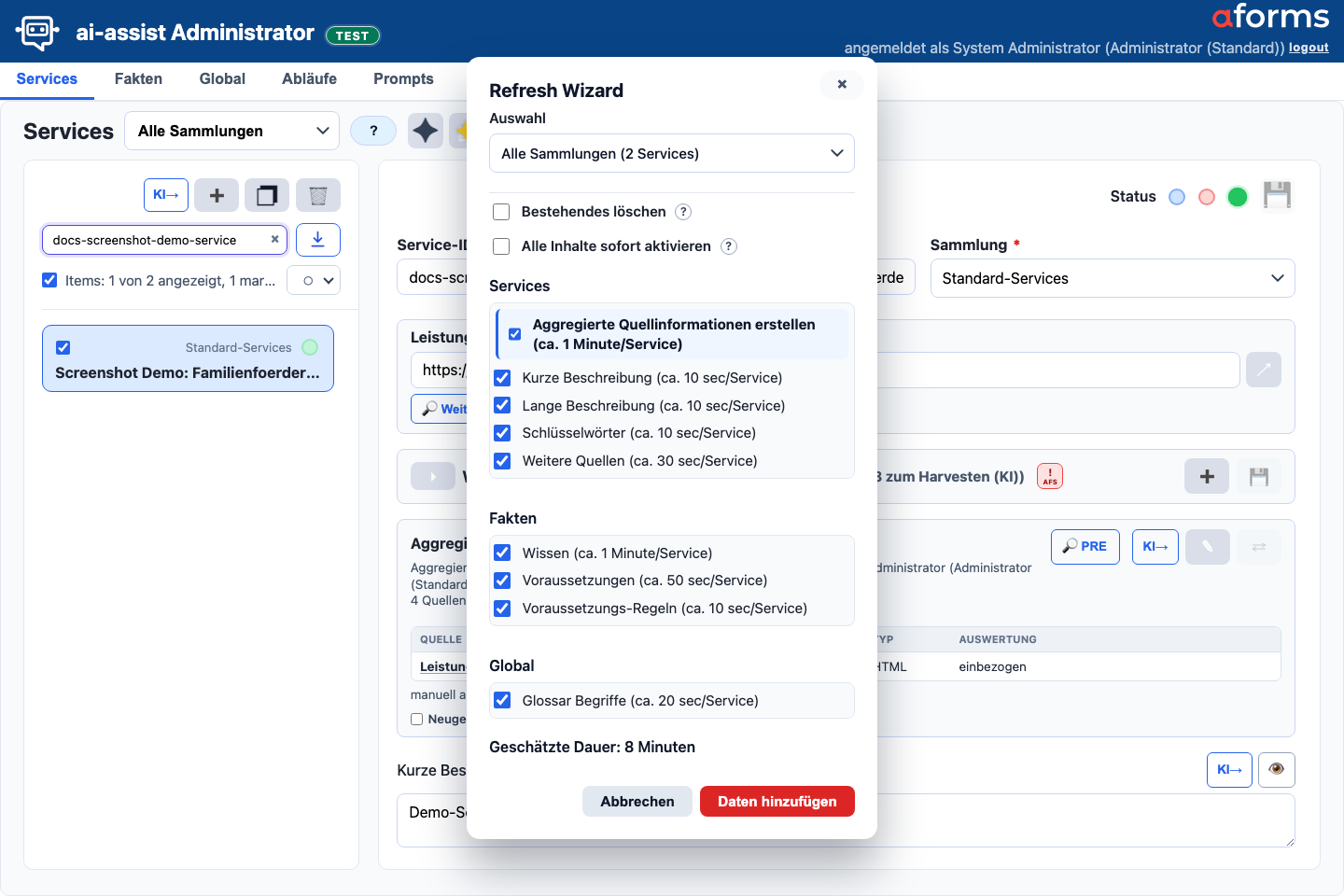This screenshot has width=1344, height=896.
Task: Open the Sammlung Standard-Services dropdown
Action: (x=1113, y=278)
